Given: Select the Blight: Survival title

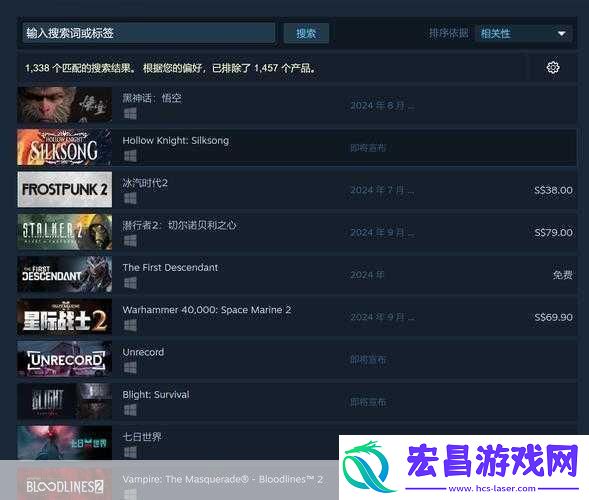Looking at the screenshot, I should pos(156,394).
